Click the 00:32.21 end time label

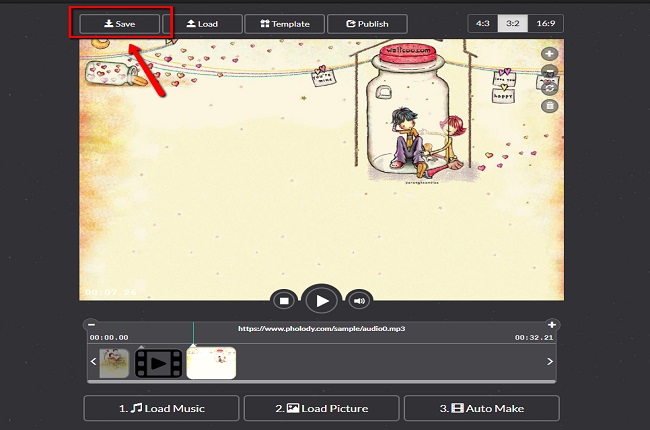coord(534,338)
